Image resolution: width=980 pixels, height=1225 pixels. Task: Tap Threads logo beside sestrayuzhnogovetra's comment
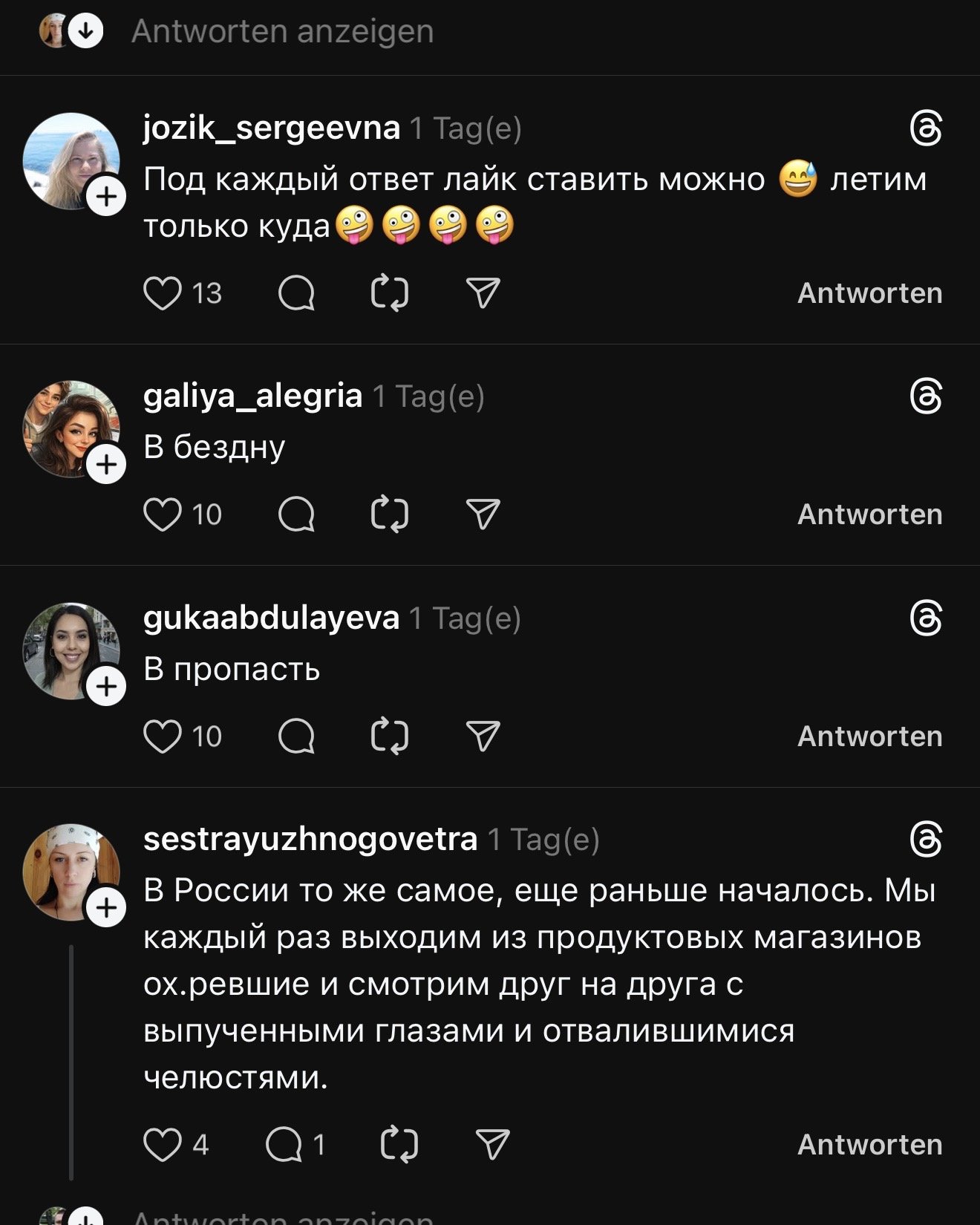pos(926,840)
